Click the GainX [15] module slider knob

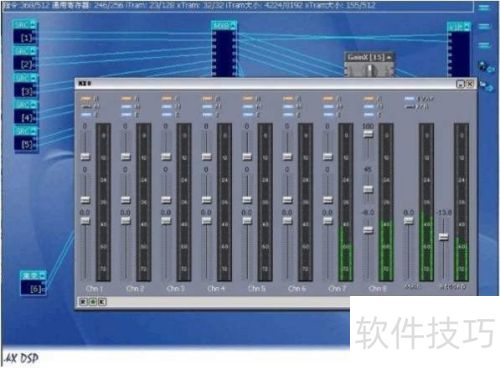[x=369, y=70]
